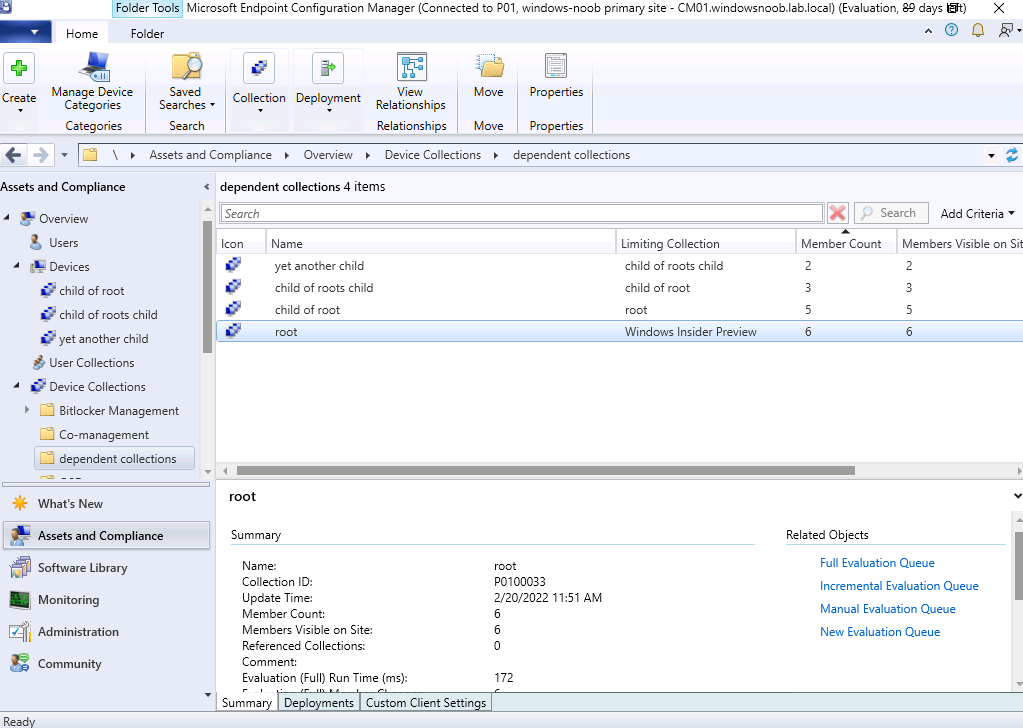
Task: Open the application menu dropdown
Action: pos(27,32)
